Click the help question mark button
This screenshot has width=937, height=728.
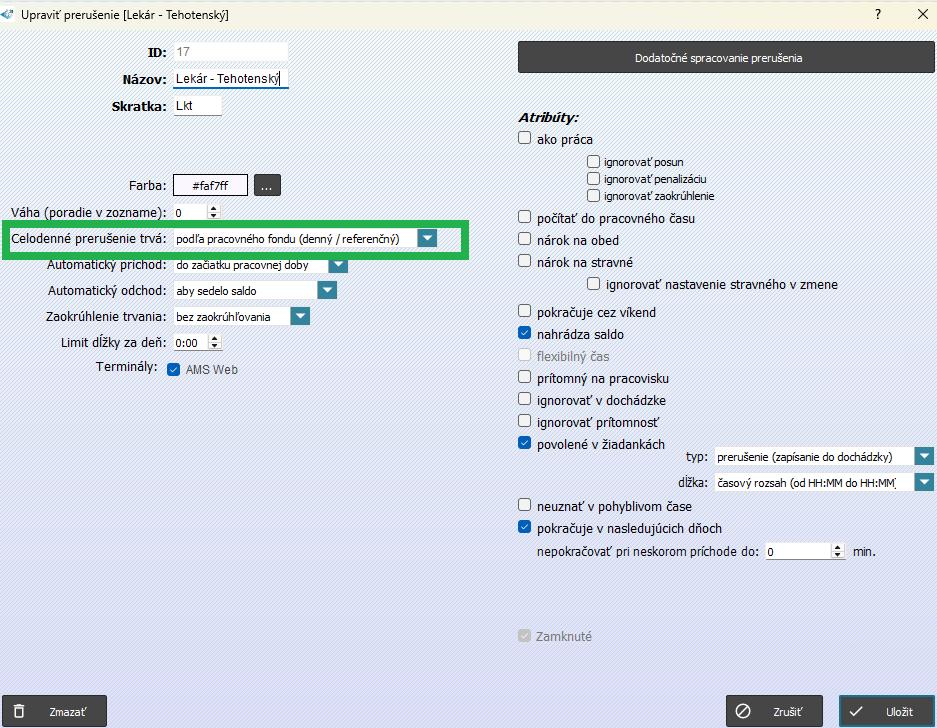pyautogui.click(x=878, y=14)
